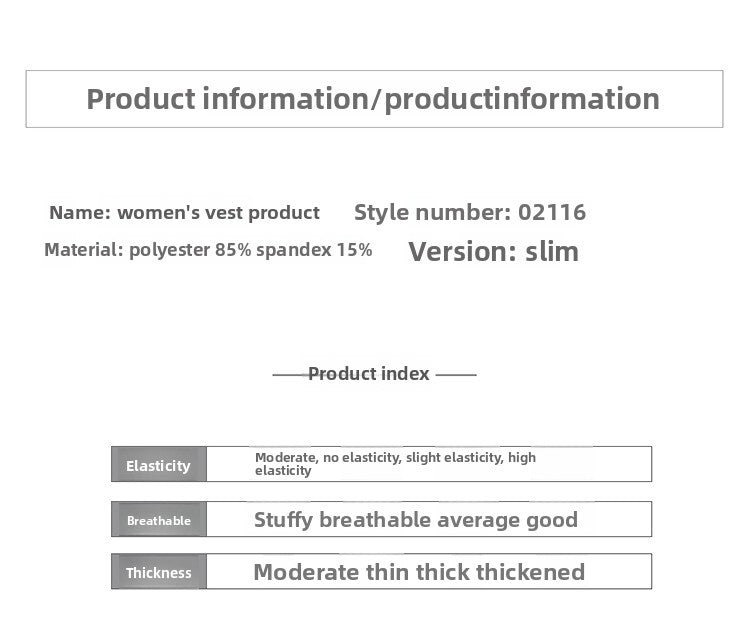Click the Product index heading
This screenshot has width=750, height=629.
(368, 374)
